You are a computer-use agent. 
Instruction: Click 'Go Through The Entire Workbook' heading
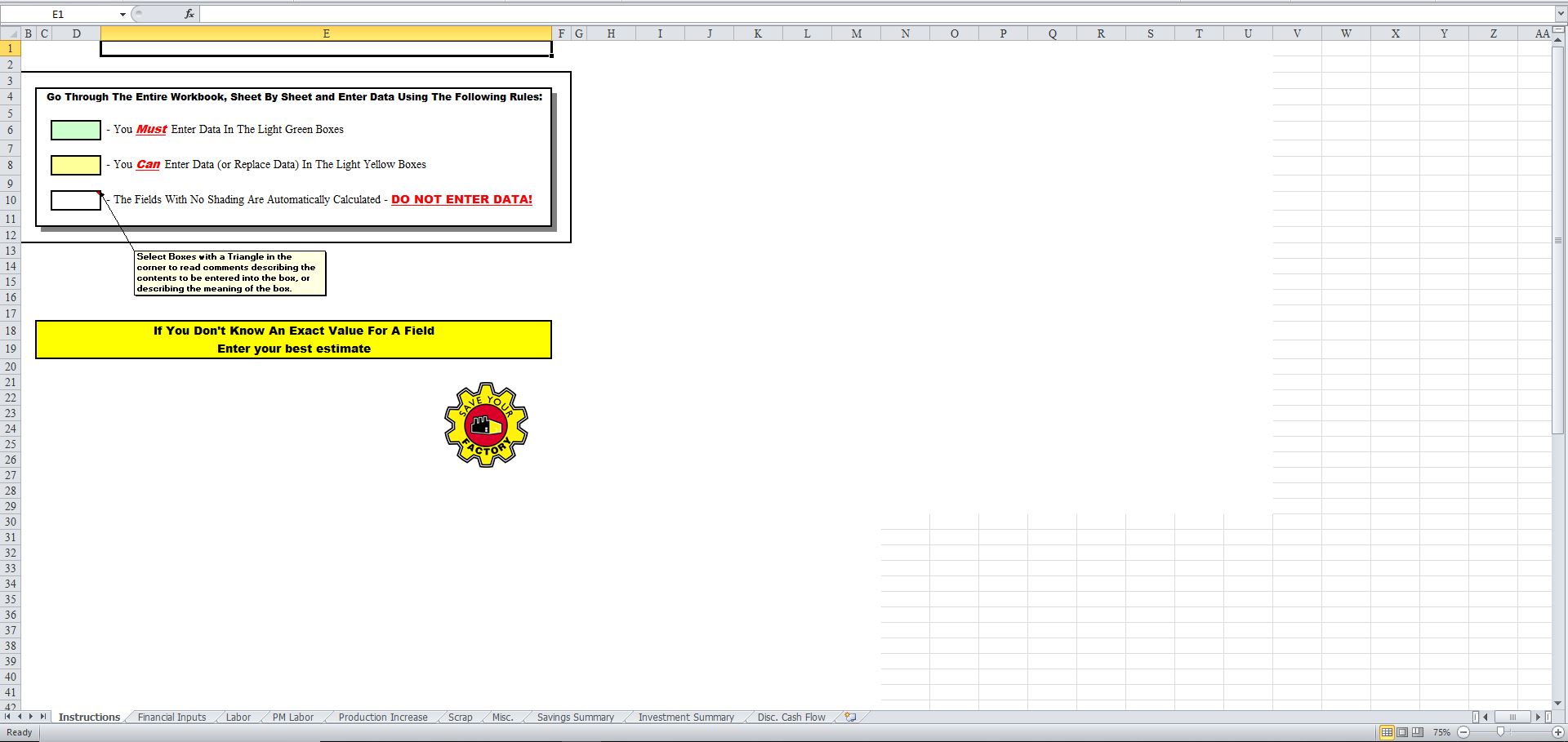click(x=294, y=96)
